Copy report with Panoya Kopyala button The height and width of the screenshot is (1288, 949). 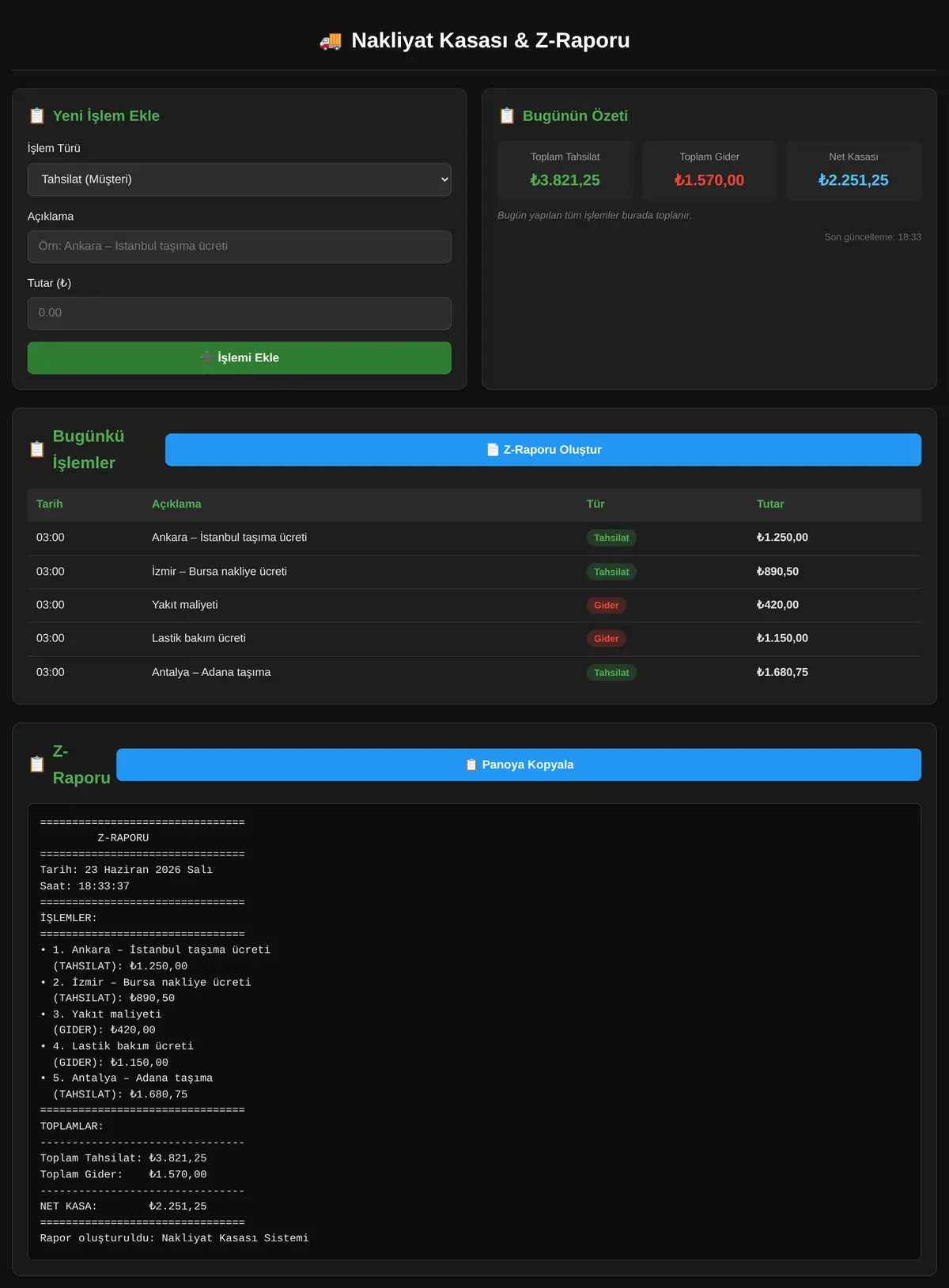(519, 765)
